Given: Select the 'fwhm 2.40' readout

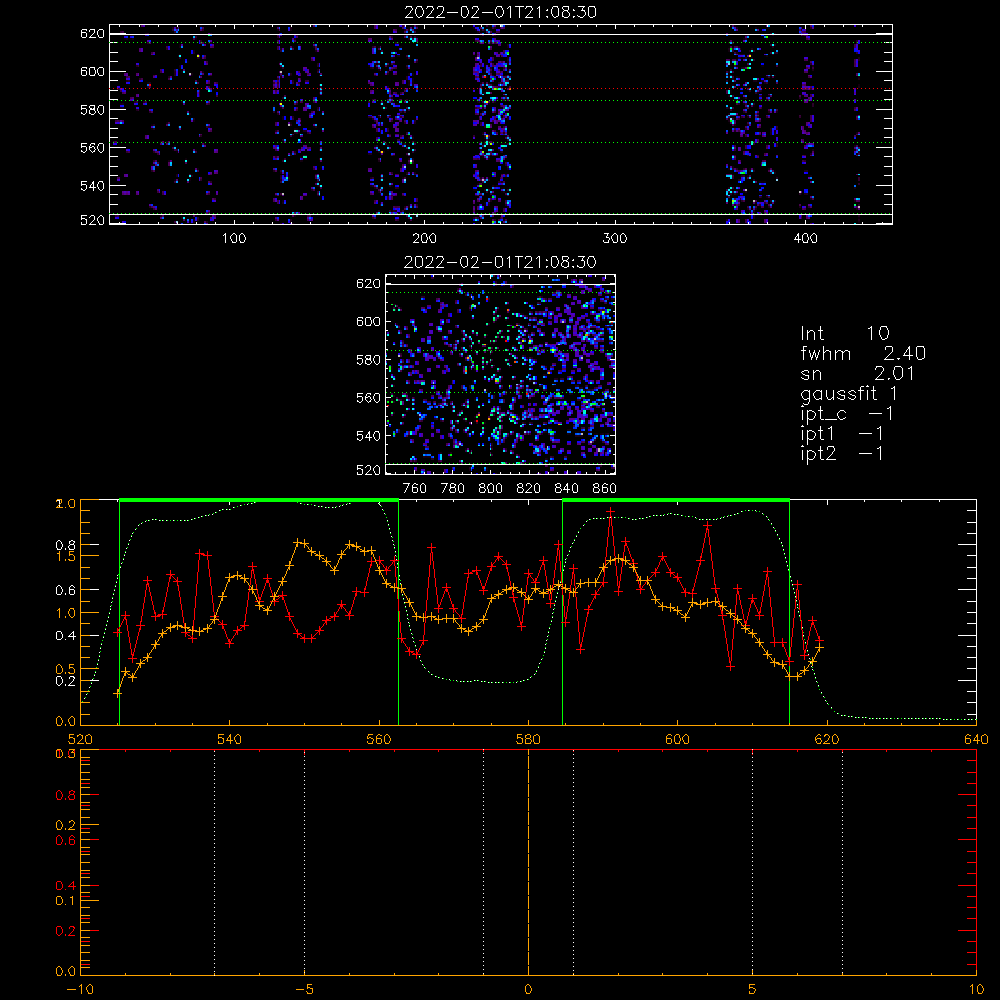Looking at the screenshot, I should pos(863,353).
